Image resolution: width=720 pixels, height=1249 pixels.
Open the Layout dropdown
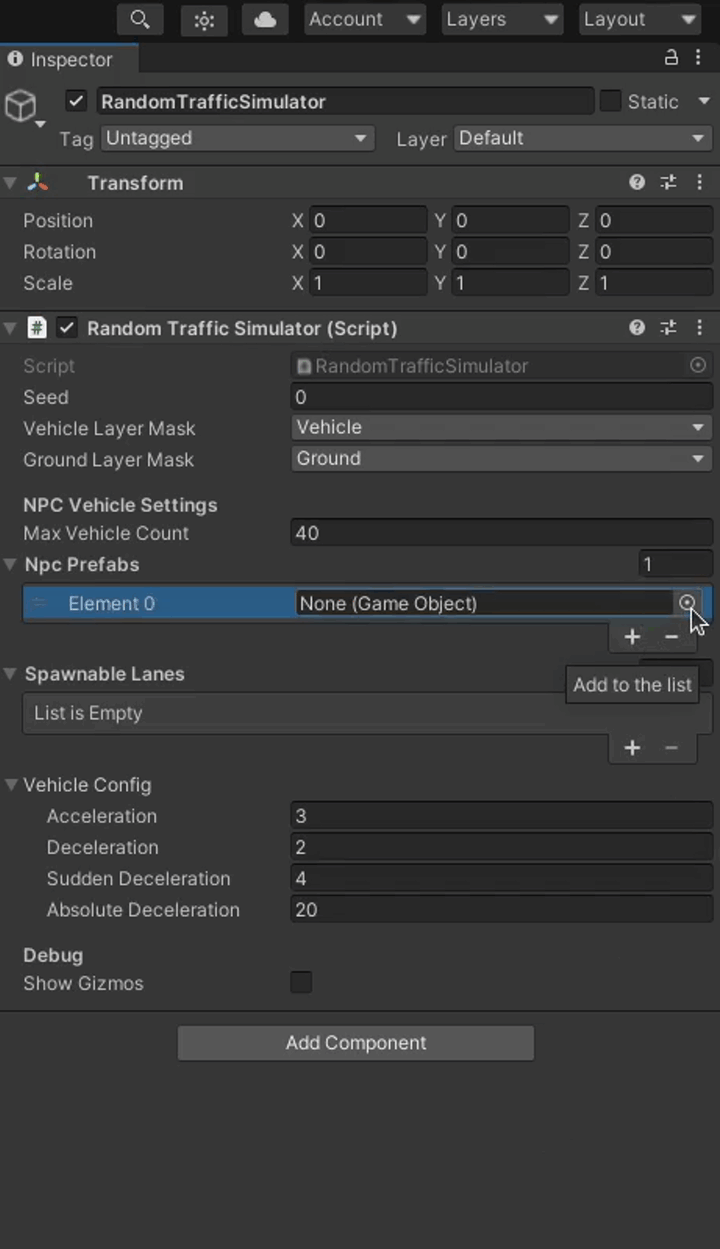click(640, 19)
